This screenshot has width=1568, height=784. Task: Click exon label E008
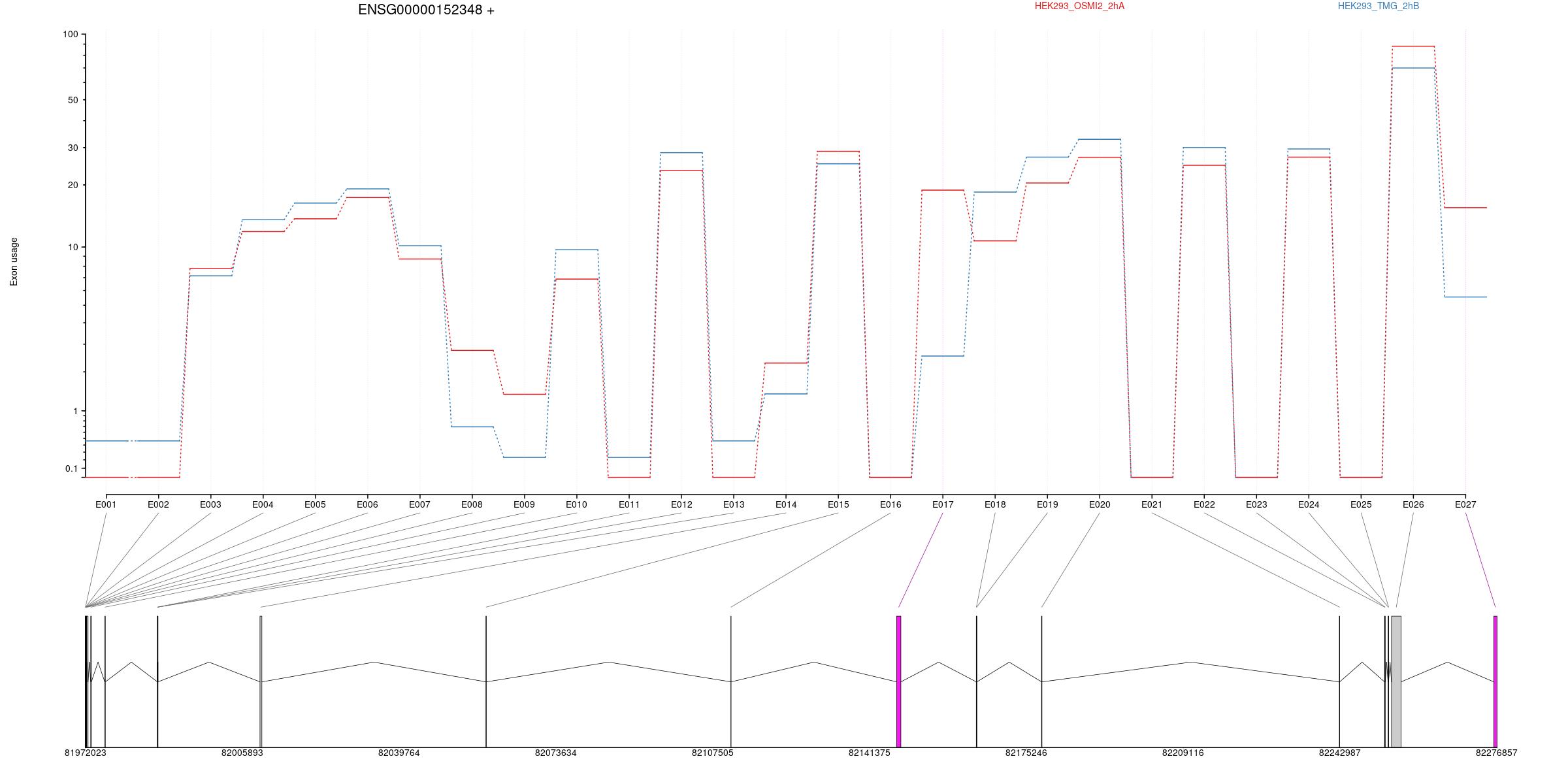tap(472, 504)
